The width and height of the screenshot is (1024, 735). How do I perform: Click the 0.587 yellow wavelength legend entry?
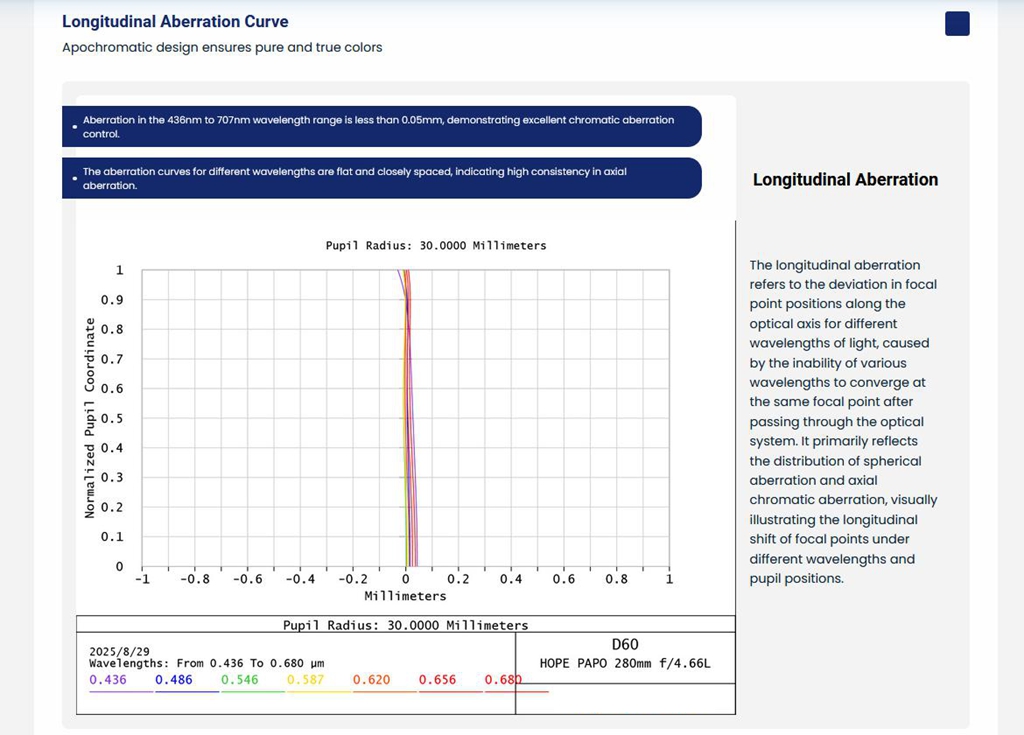305,680
